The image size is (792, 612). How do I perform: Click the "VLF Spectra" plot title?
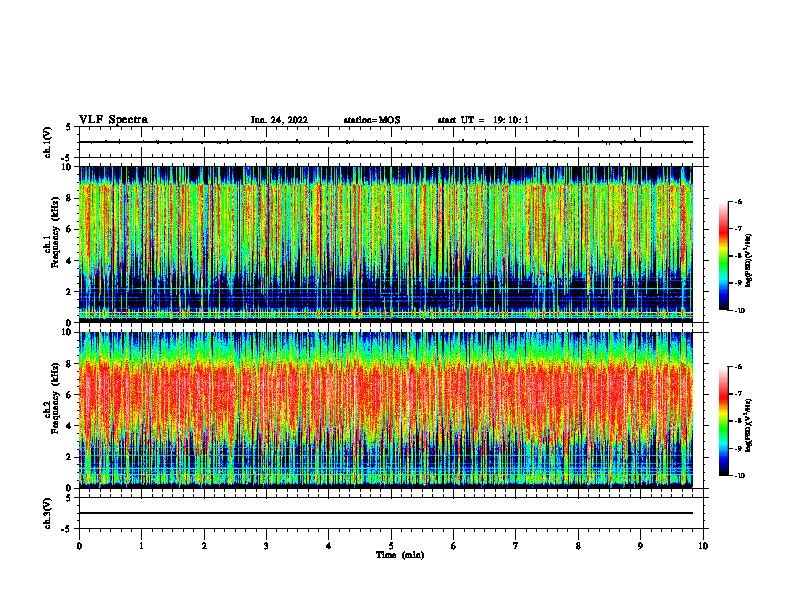tap(113, 120)
